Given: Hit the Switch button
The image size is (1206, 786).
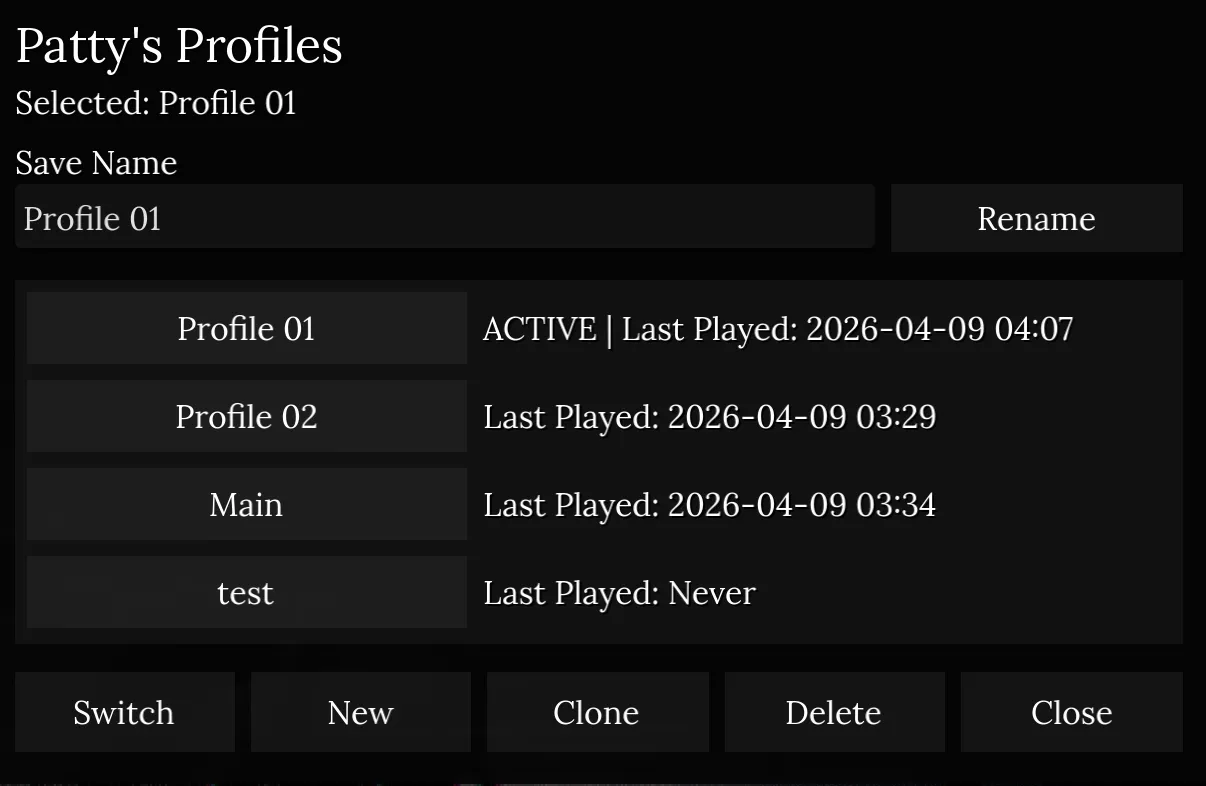Looking at the screenshot, I should (x=124, y=712).
